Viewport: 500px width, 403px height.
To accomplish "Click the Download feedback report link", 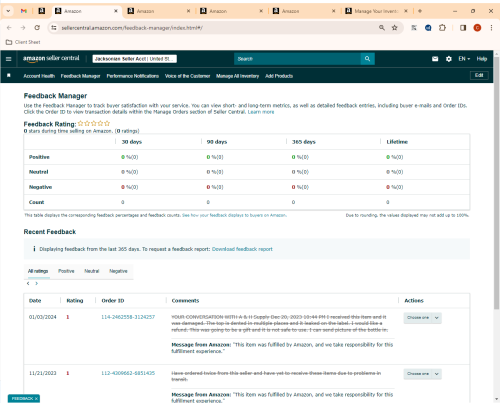I will point(242,249).
